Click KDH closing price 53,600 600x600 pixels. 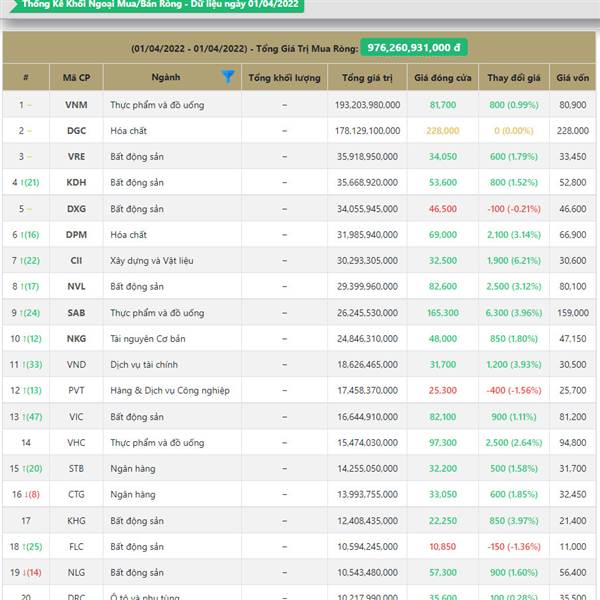pos(443,182)
